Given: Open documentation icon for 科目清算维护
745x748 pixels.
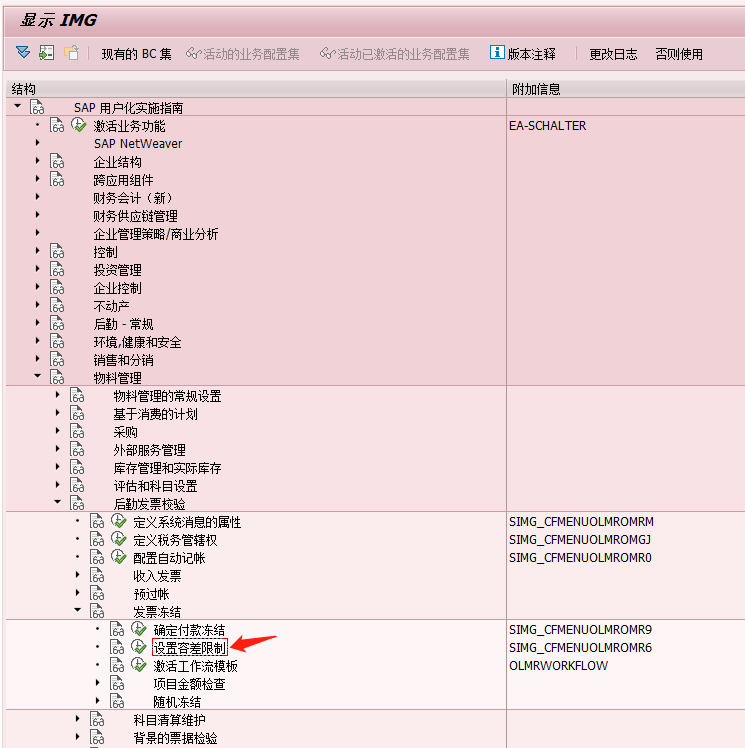Looking at the screenshot, I should [x=97, y=719].
